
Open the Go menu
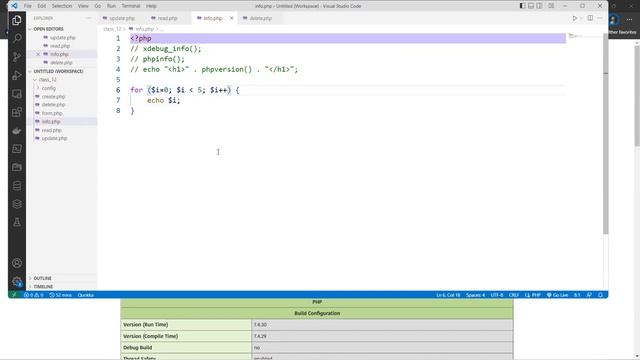coord(98,6)
